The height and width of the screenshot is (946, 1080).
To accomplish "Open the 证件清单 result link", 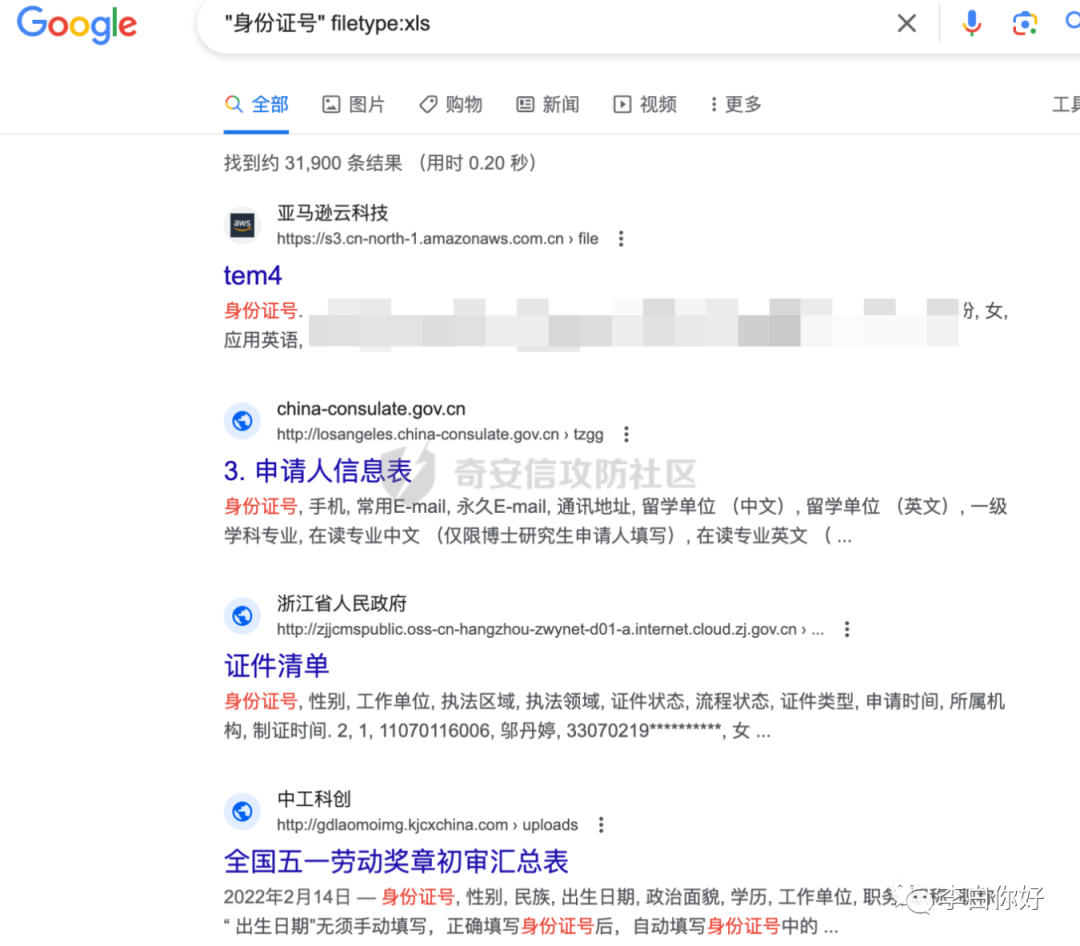I will pyautogui.click(x=276, y=666).
